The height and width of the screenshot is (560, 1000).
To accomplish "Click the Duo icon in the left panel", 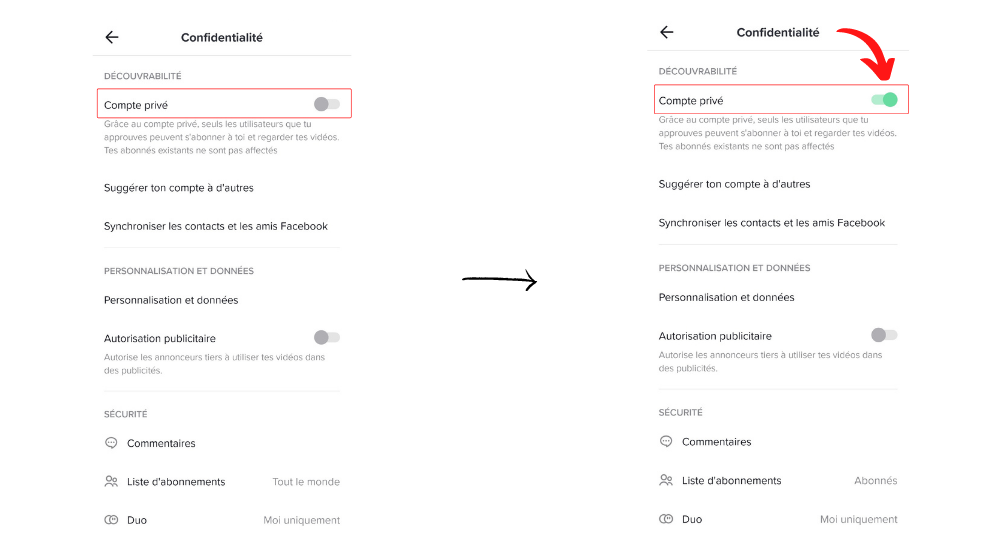I will [x=111, y=520].
